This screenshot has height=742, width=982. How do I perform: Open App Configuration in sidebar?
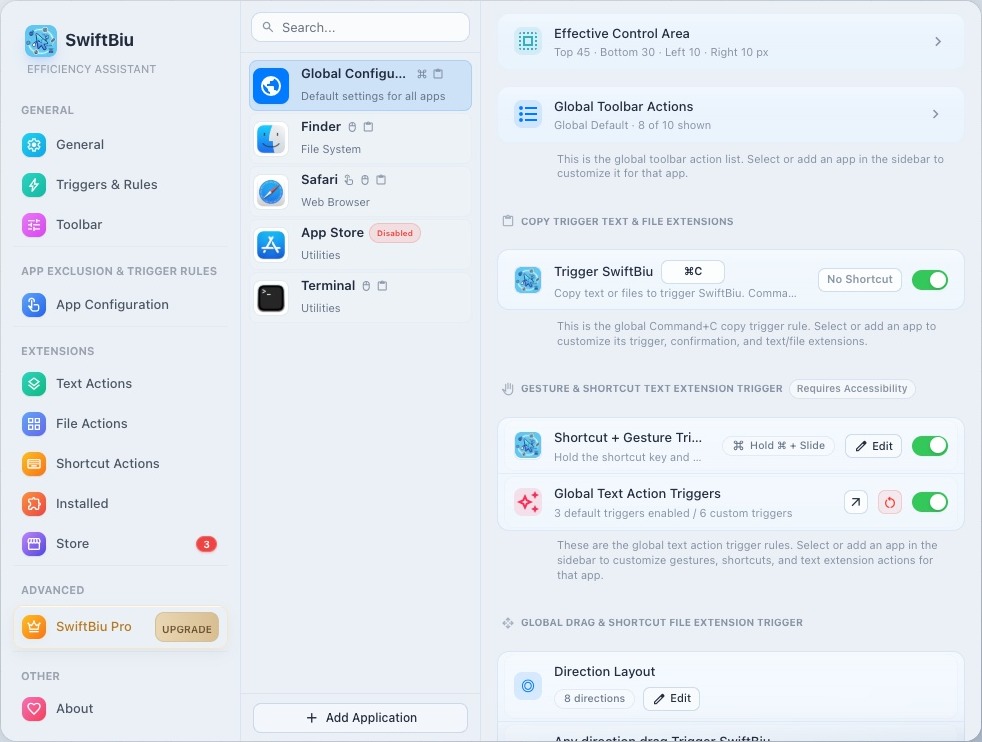click(x=120, y=305)
